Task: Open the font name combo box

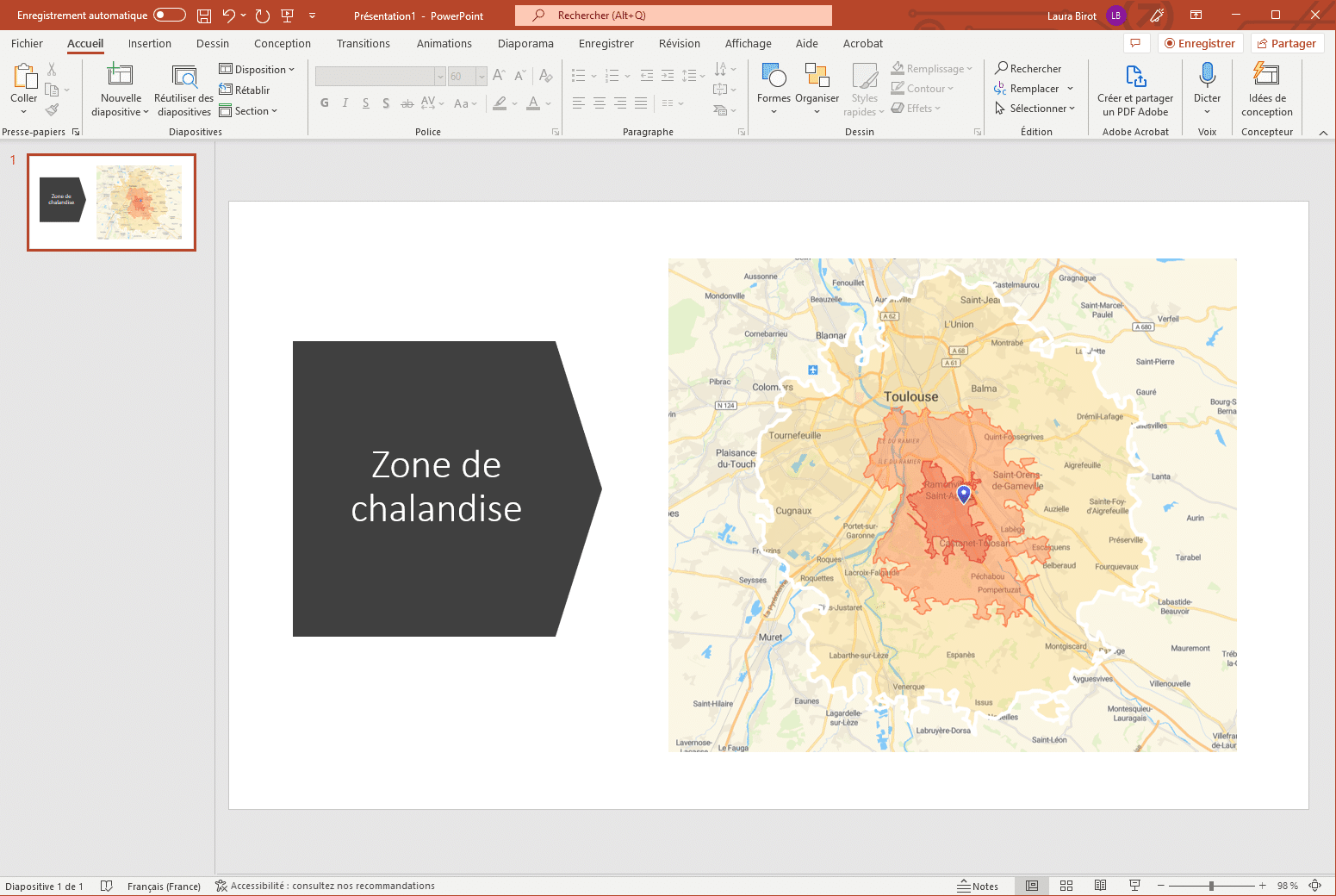Action: (380, 77)
